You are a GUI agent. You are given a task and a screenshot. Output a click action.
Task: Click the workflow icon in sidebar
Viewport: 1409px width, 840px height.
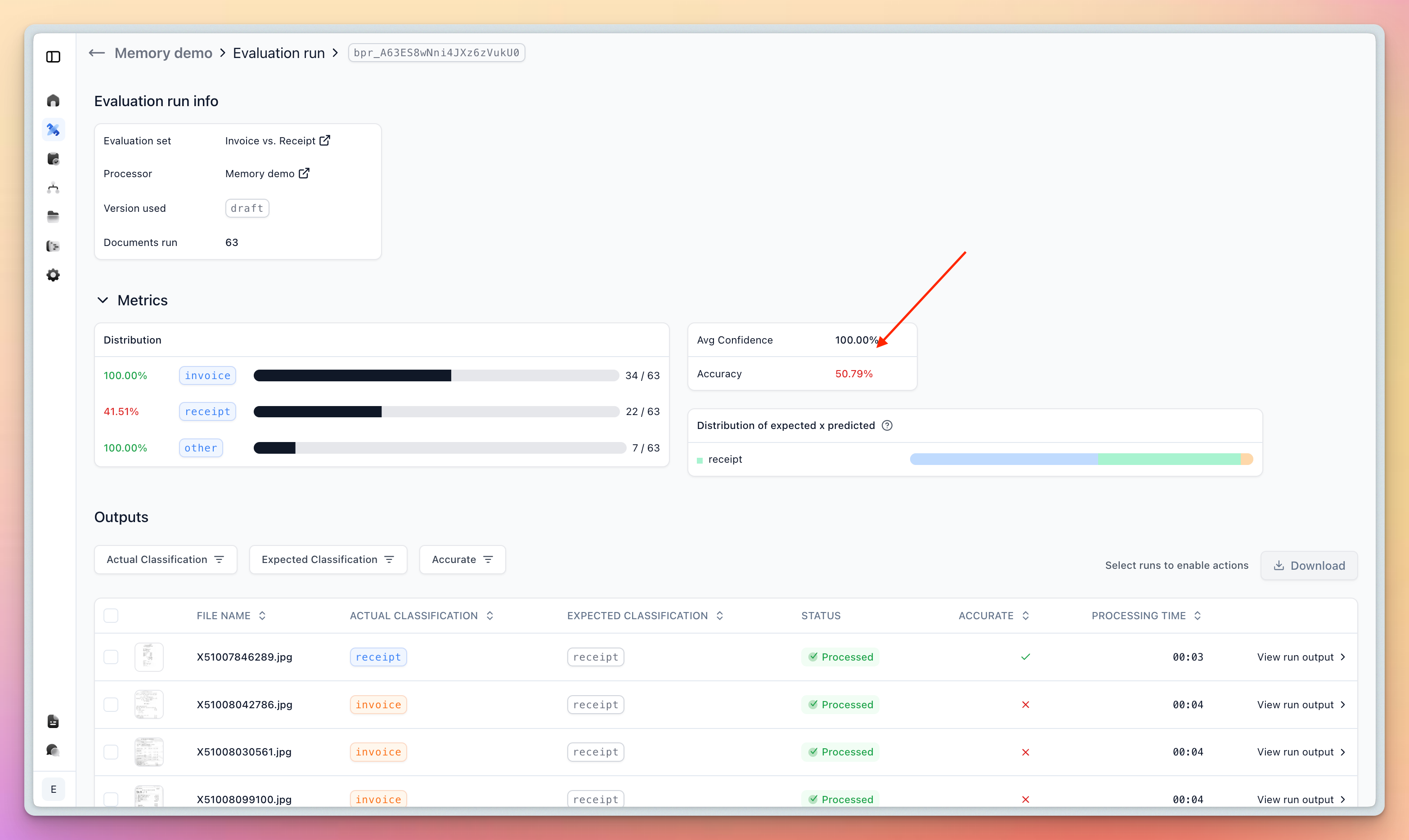pyautogui.click(x=53, y=188)
